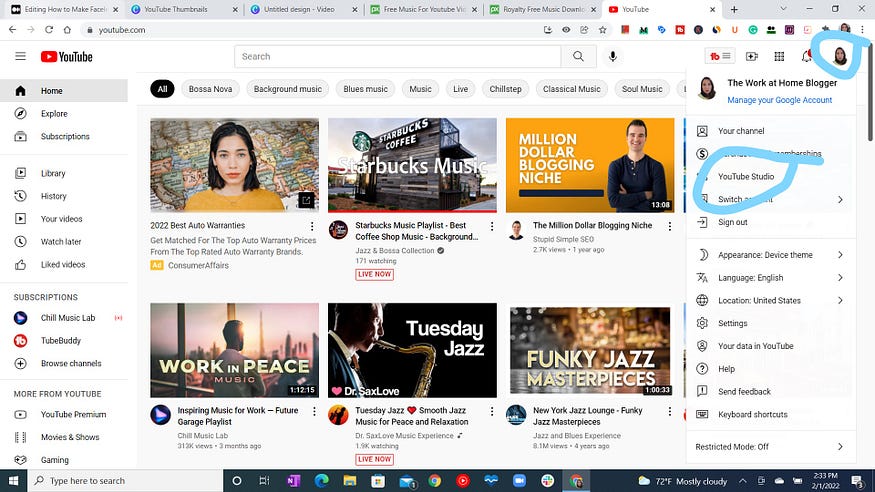Open the Funky Jazz Masterpieces thumbnail
Viewport: 875px width, 492px height.
(590, 350)
